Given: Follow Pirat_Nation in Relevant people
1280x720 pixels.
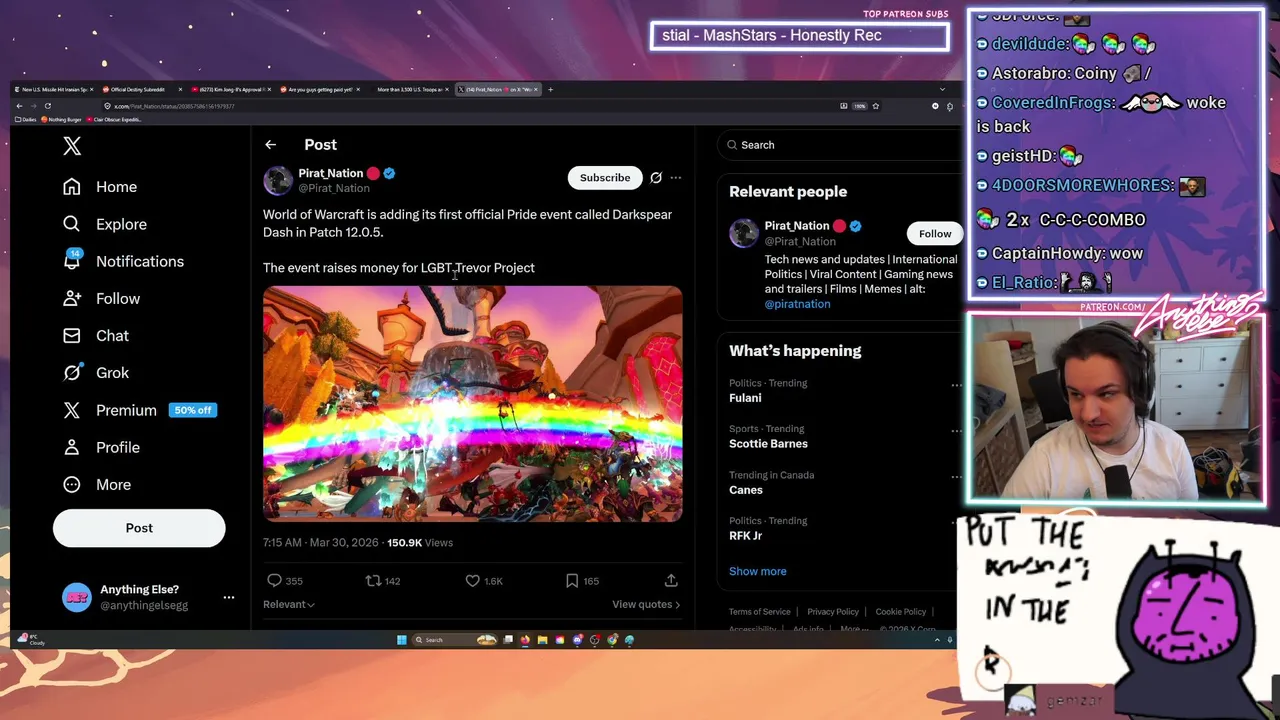Looking at the screenshot, I should [x=935, y=234].
